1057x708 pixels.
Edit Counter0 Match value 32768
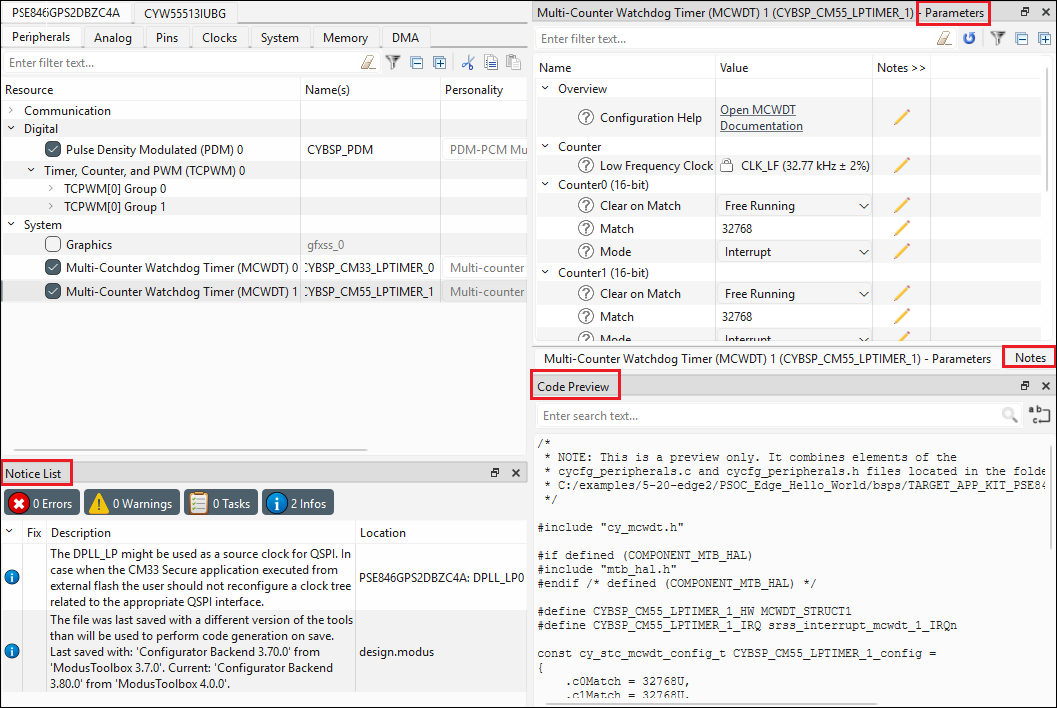795,229
